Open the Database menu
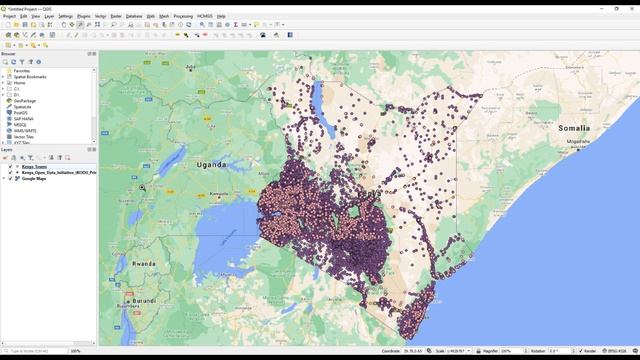This screenshot has width=640, height=360. click(134, 16)
